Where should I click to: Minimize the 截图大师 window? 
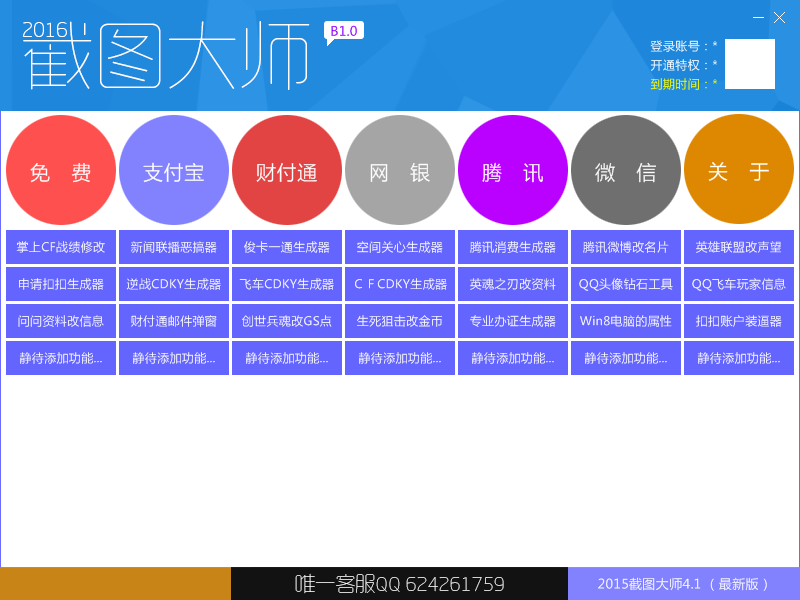click(758, 18)
